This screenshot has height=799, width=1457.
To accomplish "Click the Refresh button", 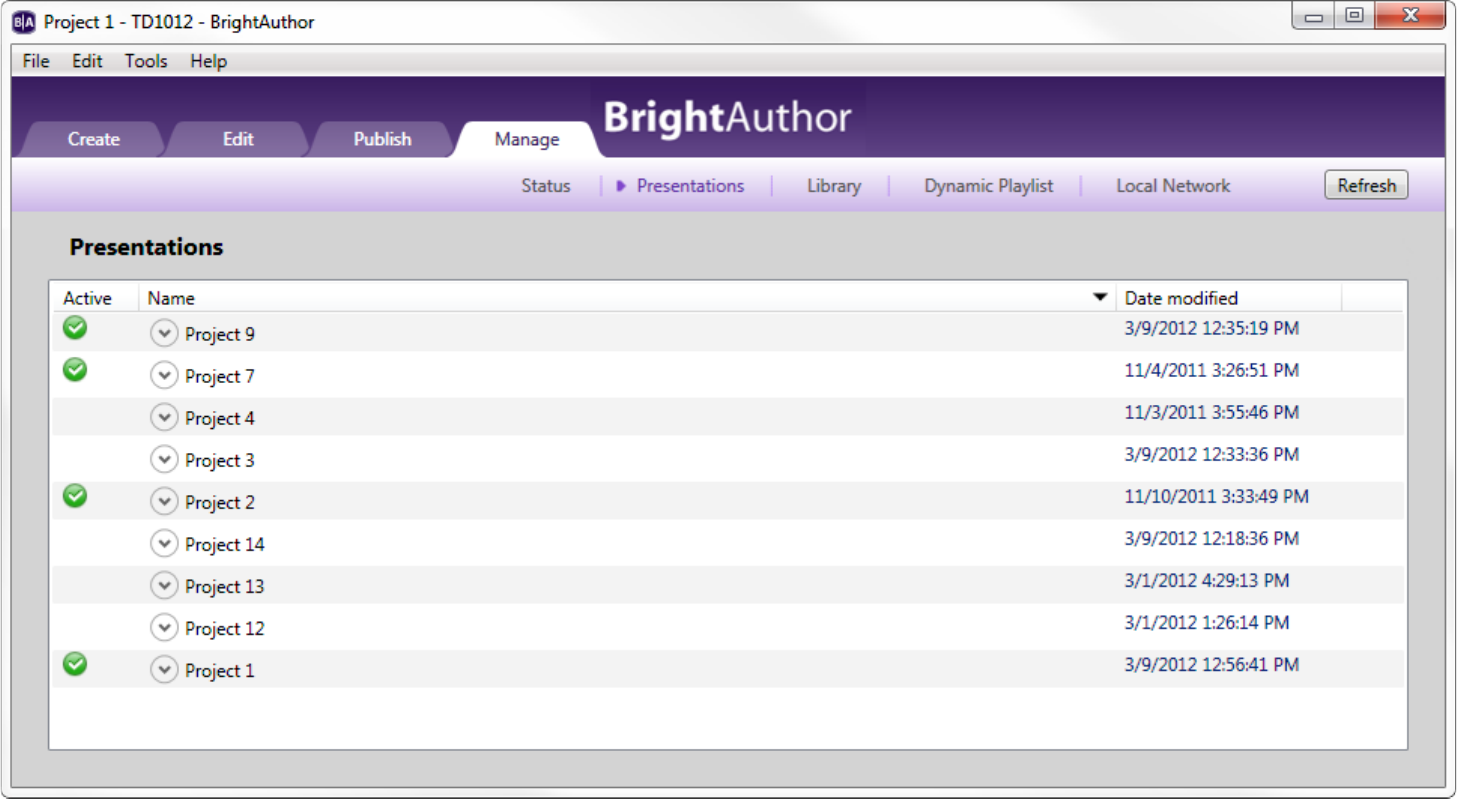I will 1366,185.
